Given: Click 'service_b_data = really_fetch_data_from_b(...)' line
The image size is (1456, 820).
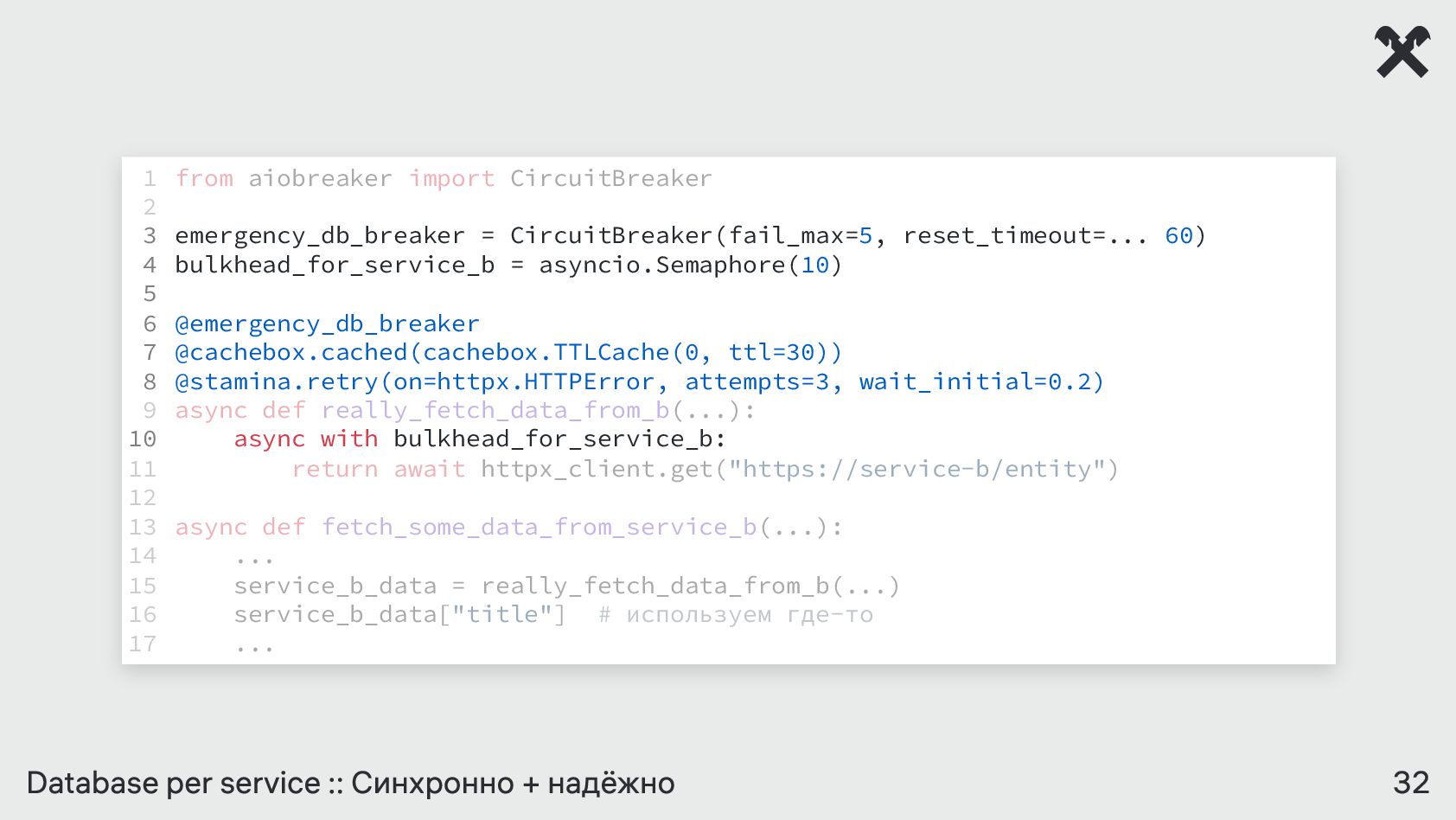Looking at the screenshot, I should click(567, 586).
